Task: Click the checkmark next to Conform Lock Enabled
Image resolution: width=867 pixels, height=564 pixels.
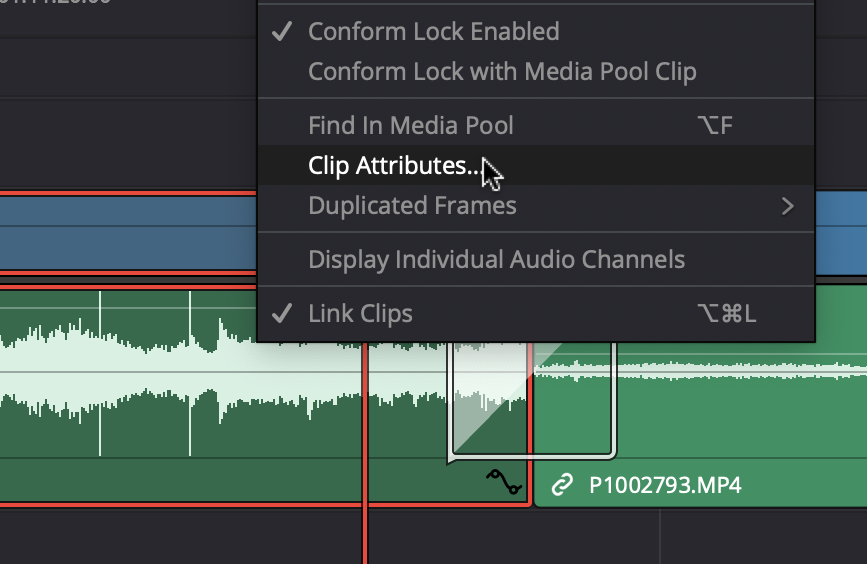Action: coord(282,31)
